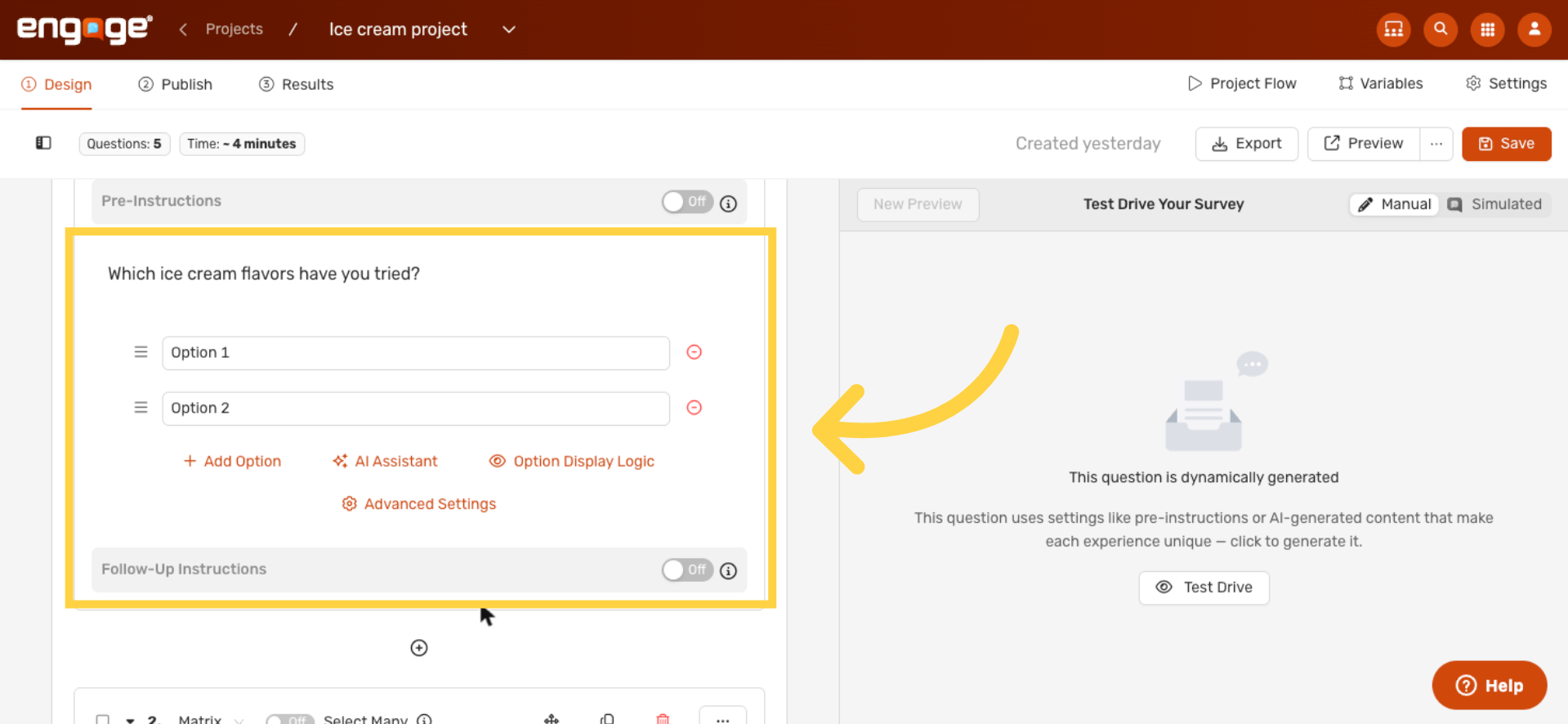
Task: Duplicate question 2 with the copy icon
Action: [x=607, y=719]
